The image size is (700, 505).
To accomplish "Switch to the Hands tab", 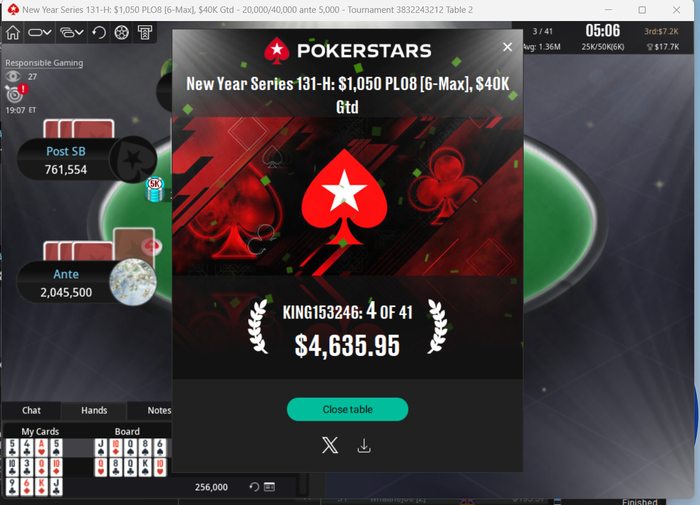I will 94,410.
